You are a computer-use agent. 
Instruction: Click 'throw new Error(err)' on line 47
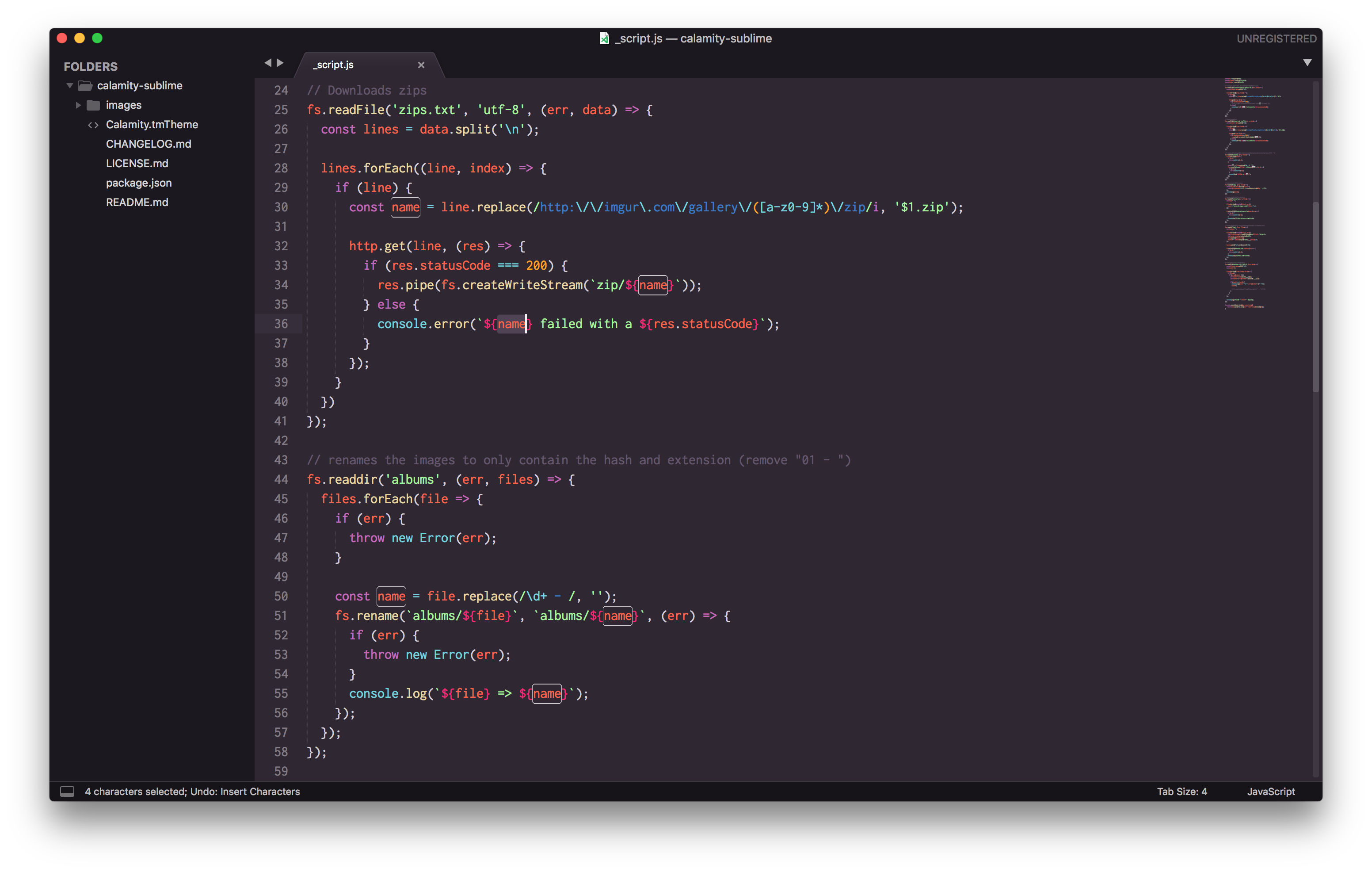pyautogui.click(x=423, y=537)
